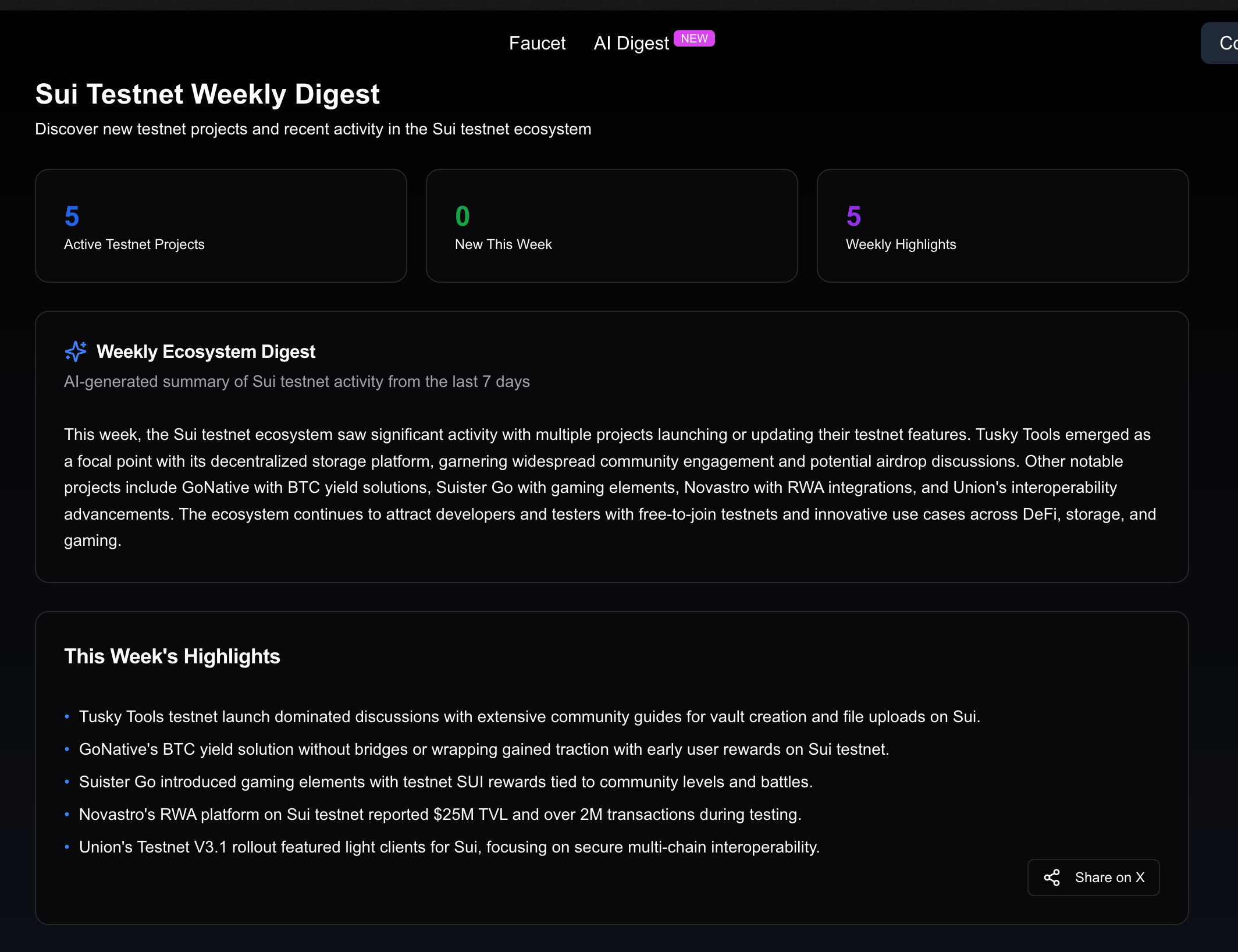The image size is (1238, 952).
Task: Click the share icon beside Share on X
Action: [1052, 878]
